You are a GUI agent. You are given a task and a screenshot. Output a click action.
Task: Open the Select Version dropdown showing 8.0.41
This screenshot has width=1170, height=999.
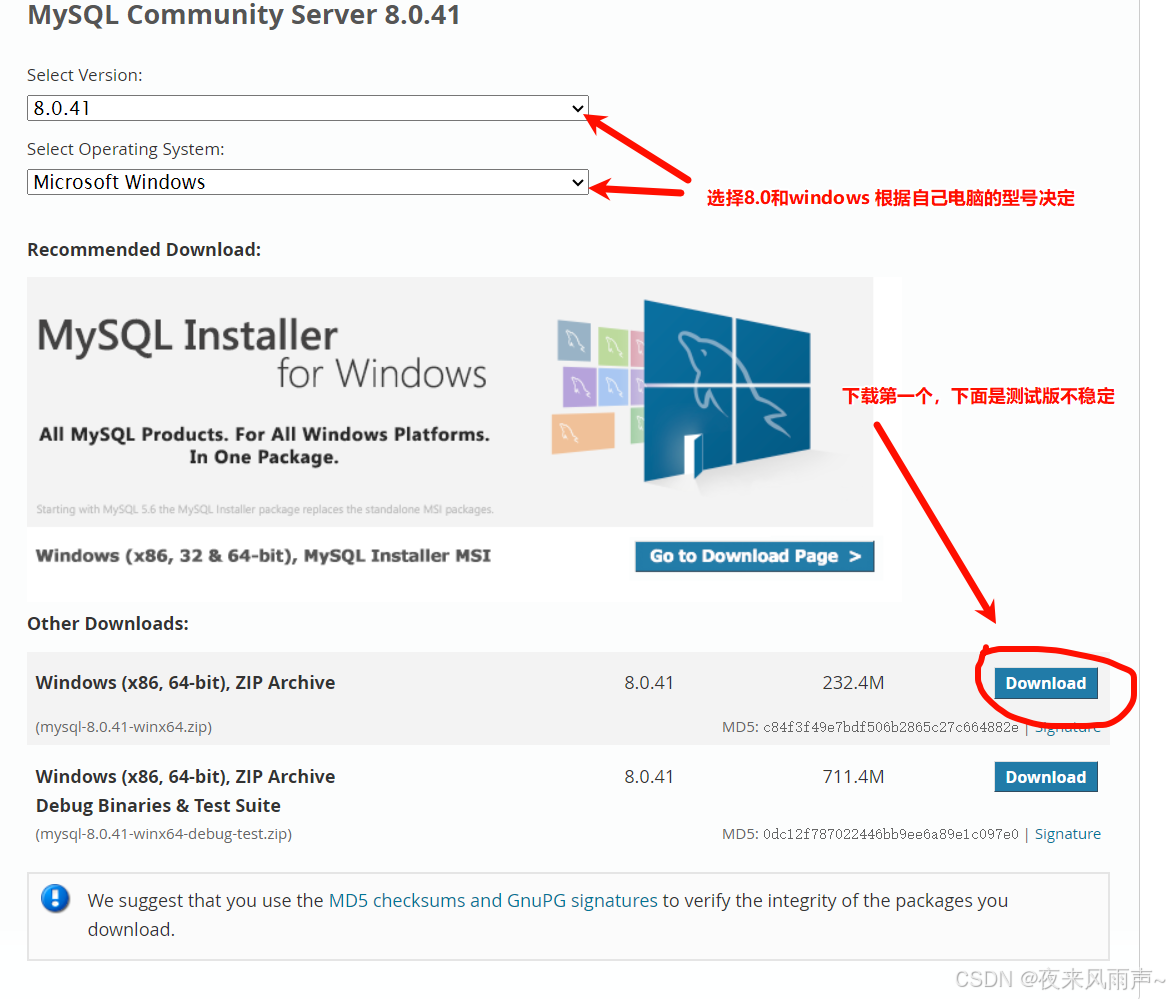tap(307, 108)
